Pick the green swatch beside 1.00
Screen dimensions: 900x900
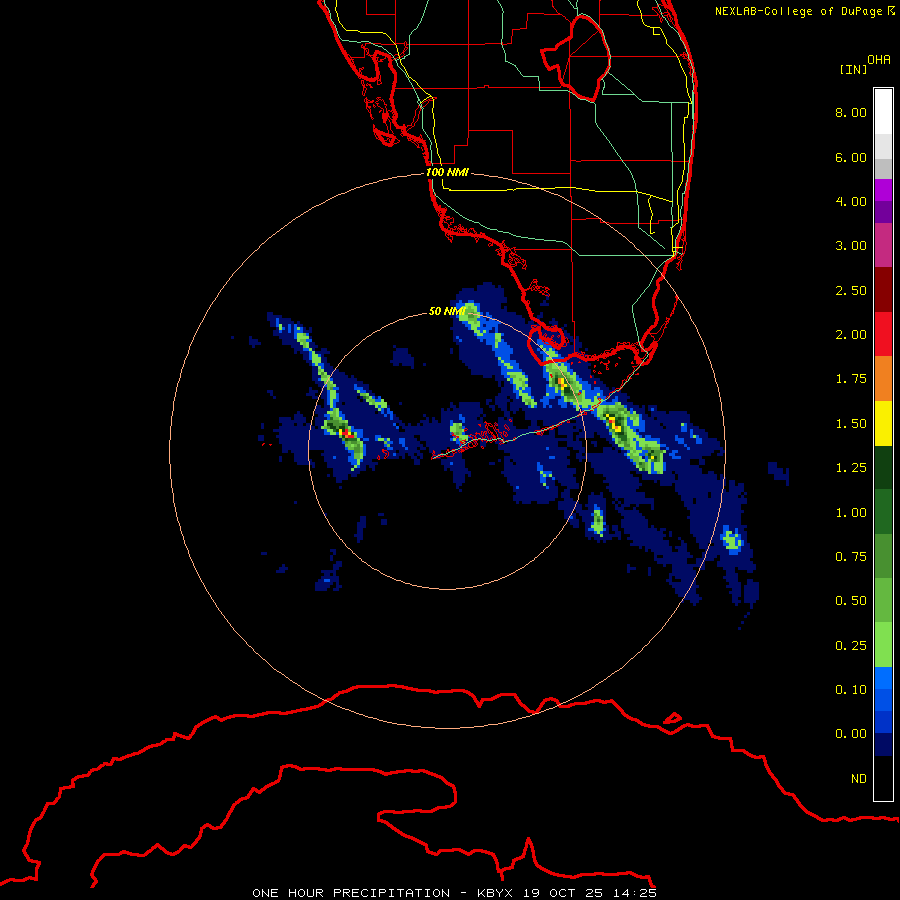(x=883, y=512)
